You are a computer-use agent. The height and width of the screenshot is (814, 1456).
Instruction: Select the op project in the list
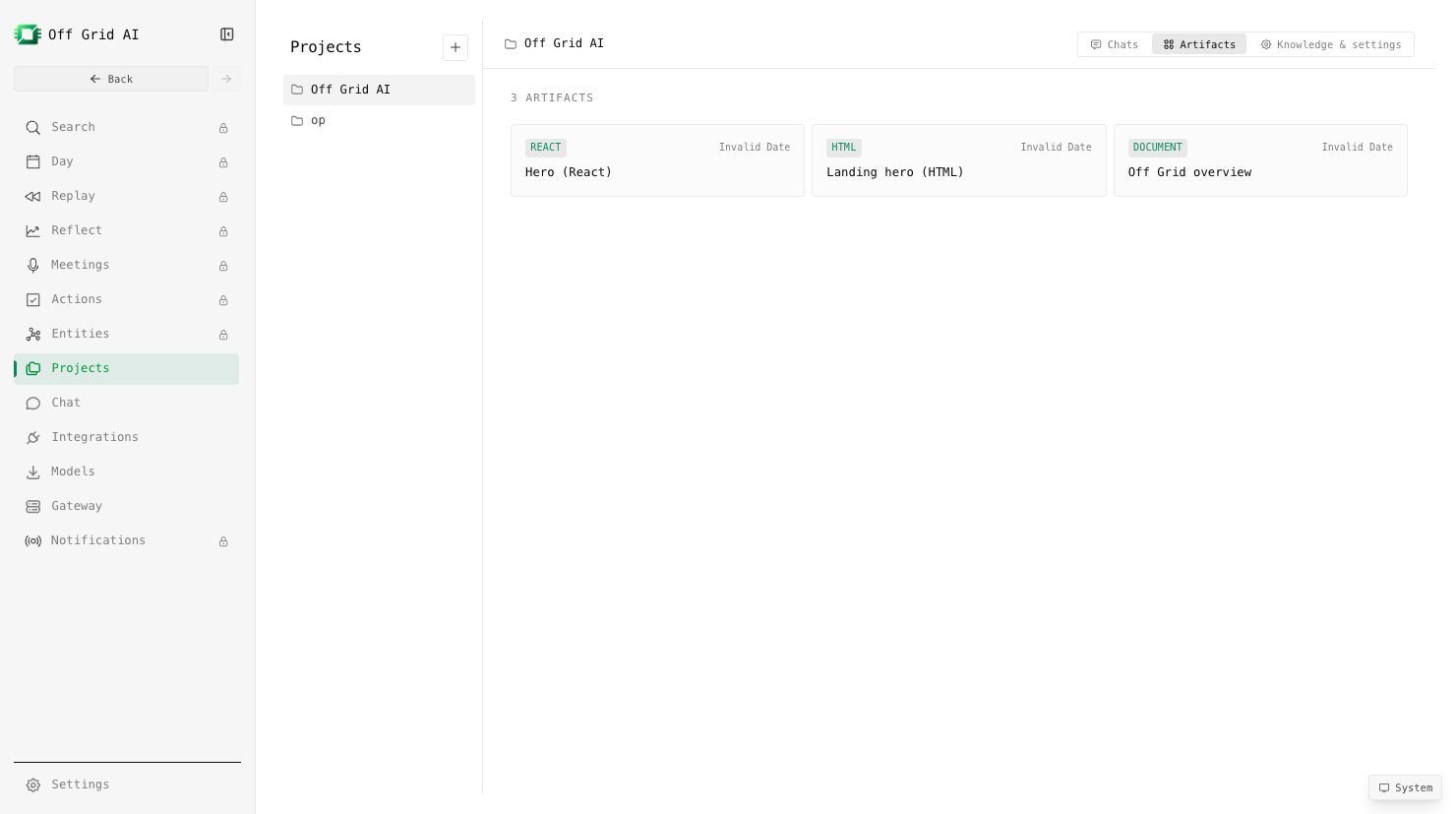[x=379, y=120]
